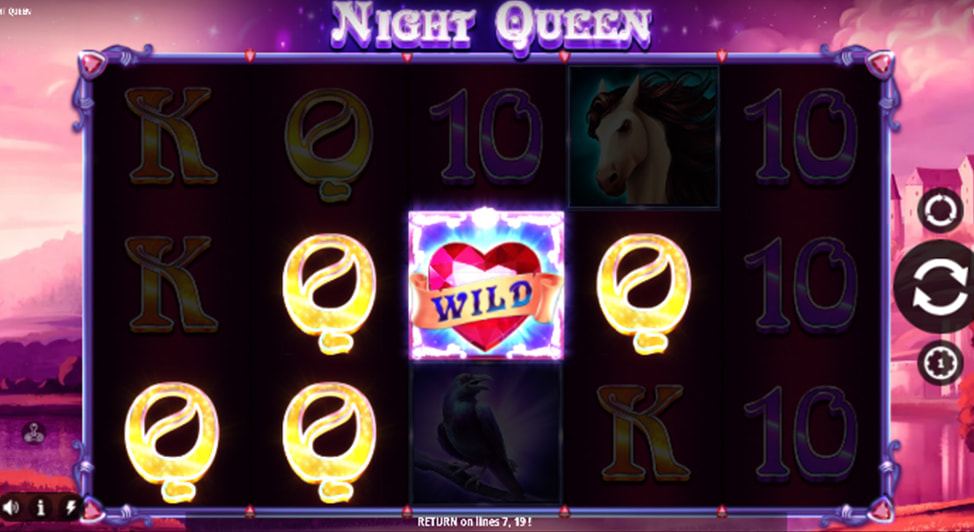Click the glowing Q in bottom-left reel

[171, 441]
